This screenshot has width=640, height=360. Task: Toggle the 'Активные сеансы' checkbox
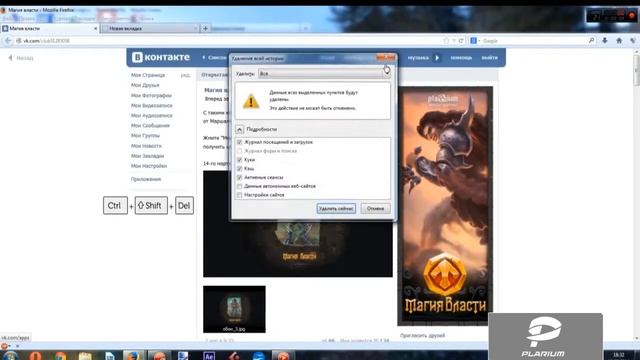coord(240,178)
